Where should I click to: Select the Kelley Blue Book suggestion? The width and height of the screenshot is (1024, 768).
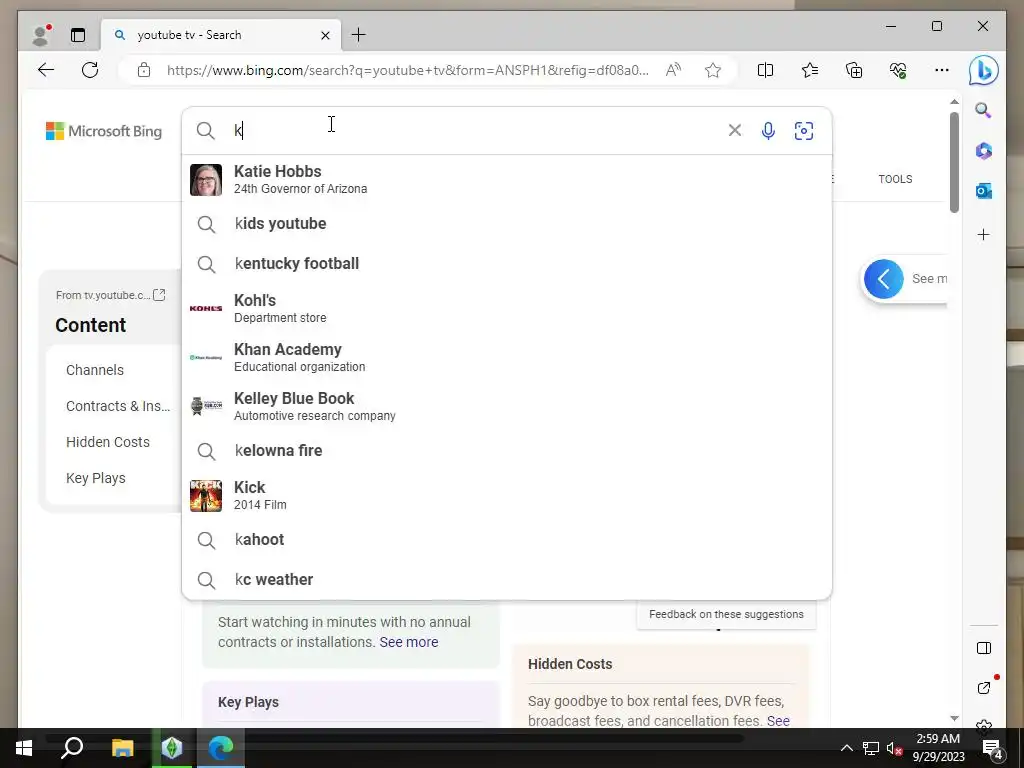pos(506,406)
